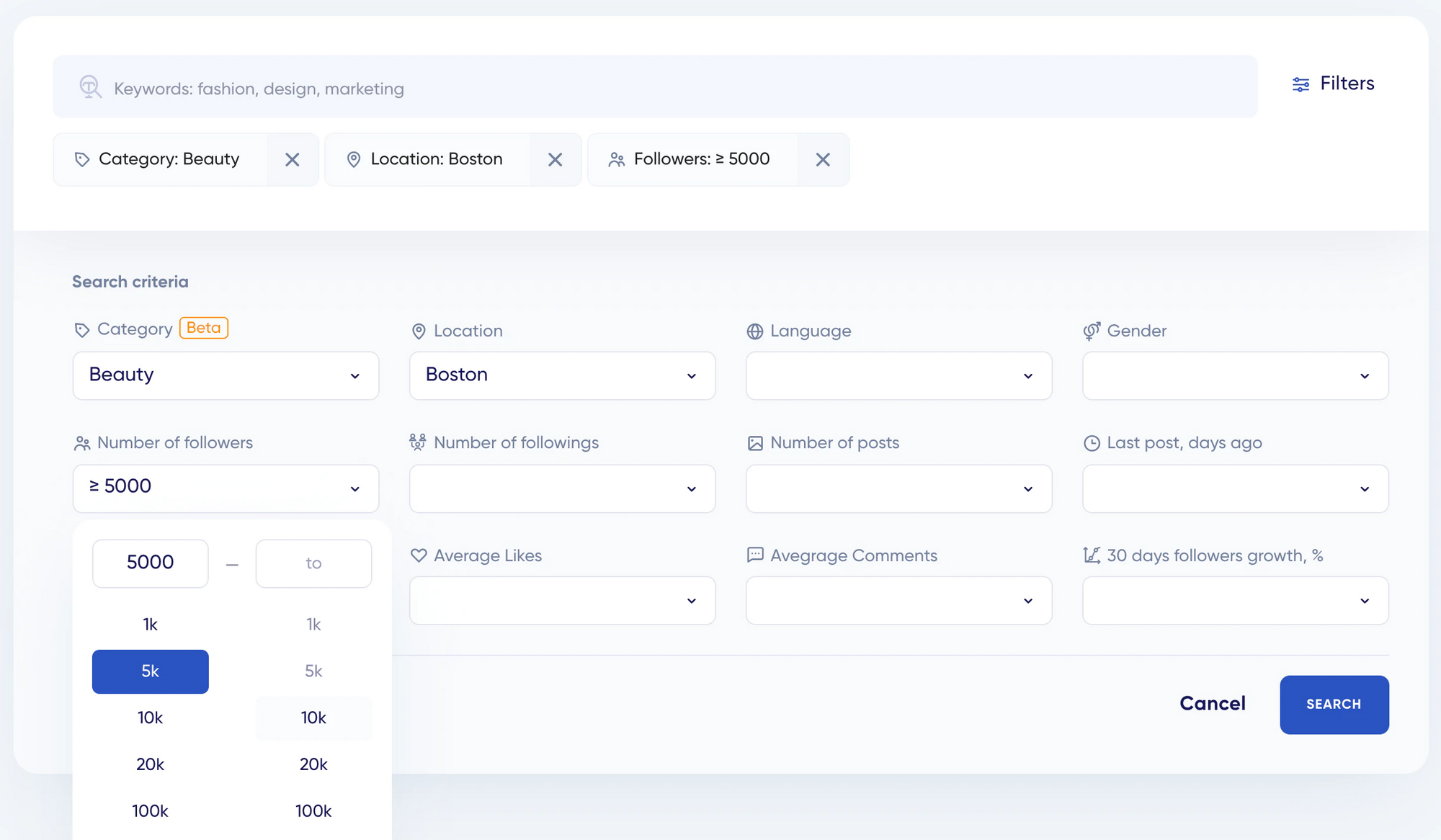Select 10k as minimum followers
Image resolution: width=1441 pixels, height=840 pixels.
click(150, 718)
